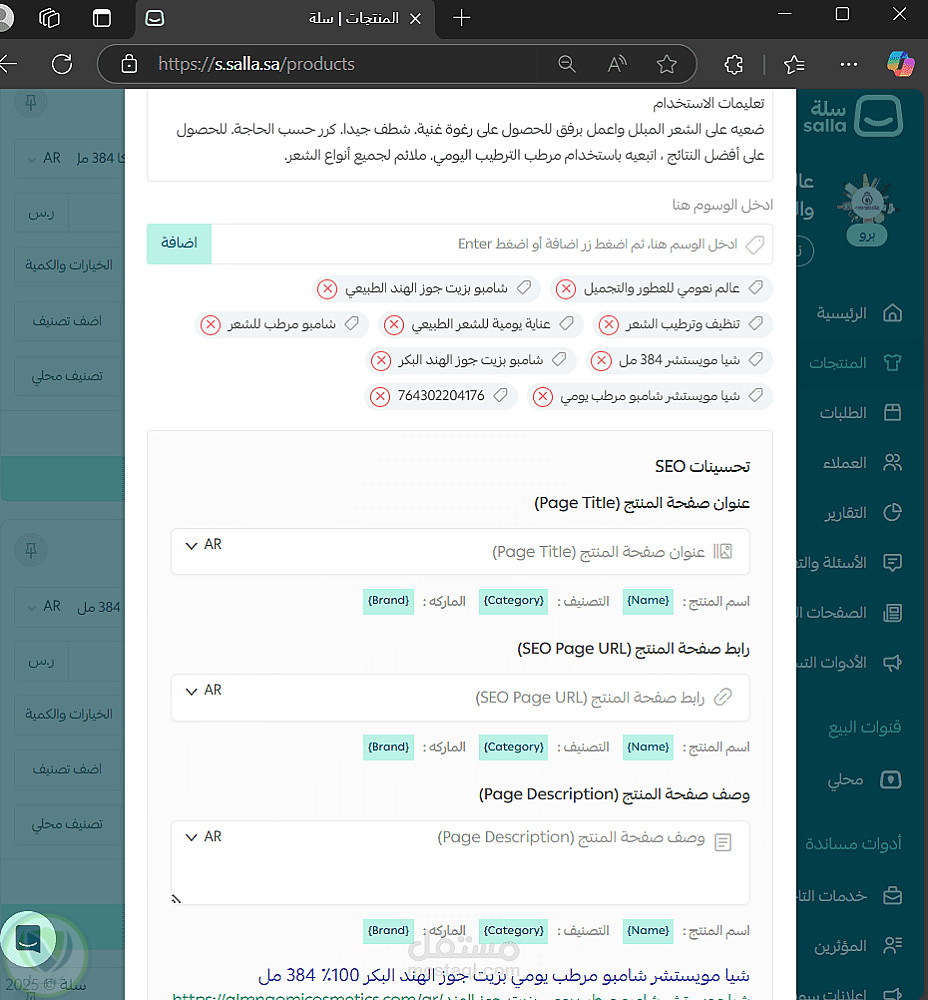
Task: Click الخيارات والكمية button in upper background product
Action: point(69,265)
